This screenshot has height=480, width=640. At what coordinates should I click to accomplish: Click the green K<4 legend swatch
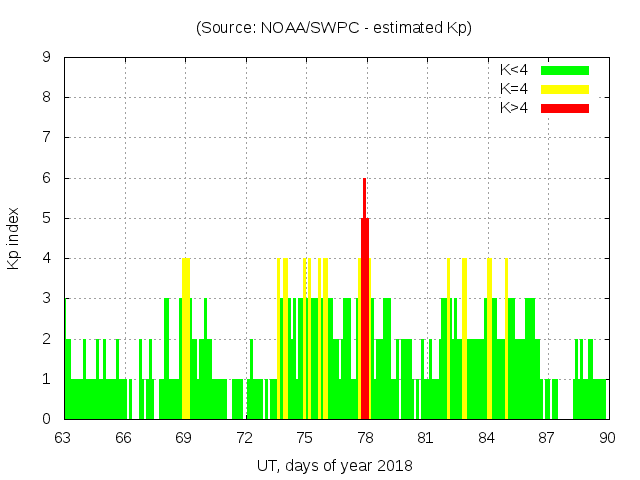pos(565,70)
